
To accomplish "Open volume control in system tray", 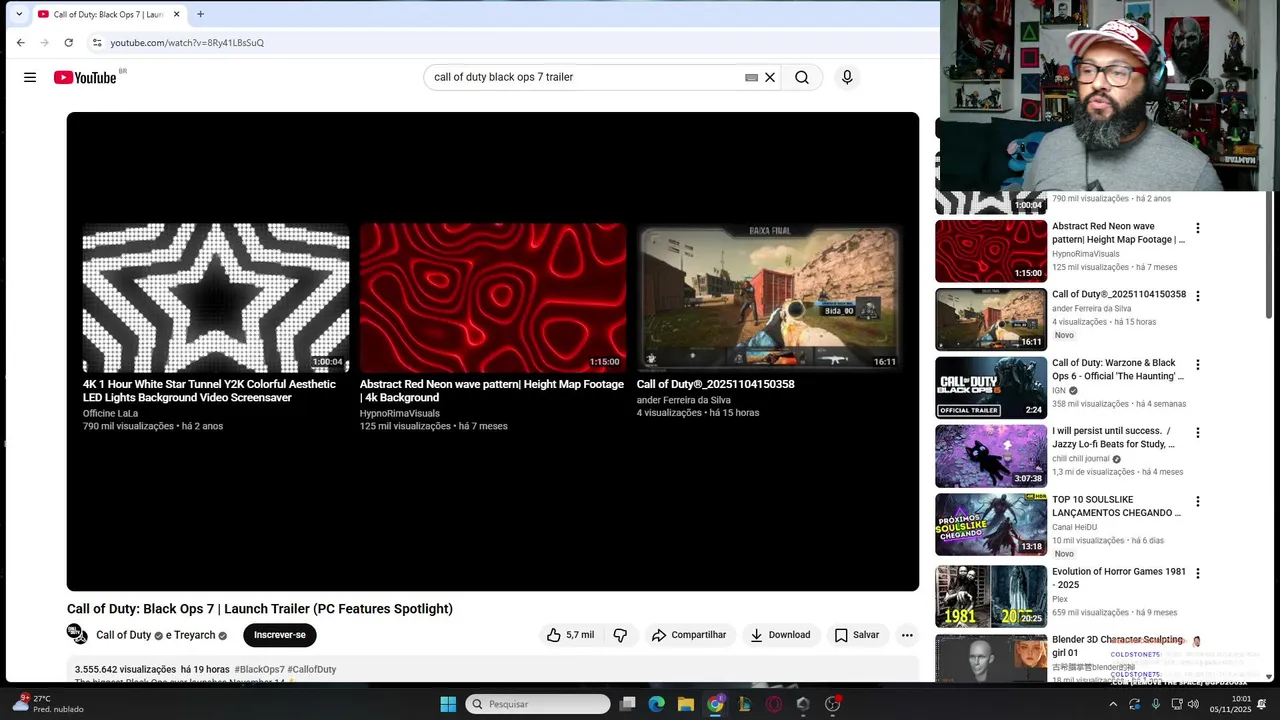I will [1193, 704].
